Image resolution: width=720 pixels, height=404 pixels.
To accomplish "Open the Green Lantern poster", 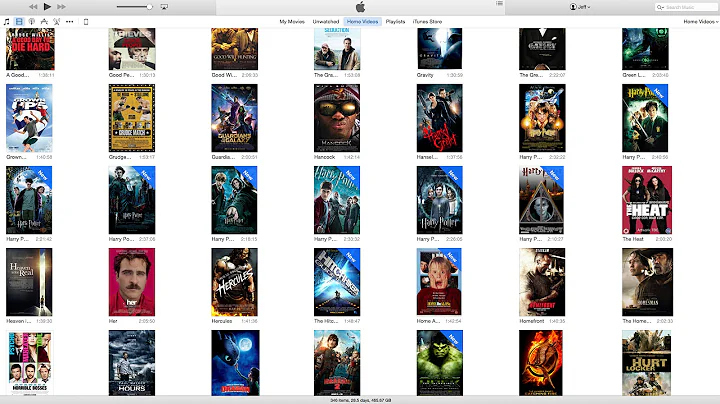I will pyautogui.click(x=645, y=49).
